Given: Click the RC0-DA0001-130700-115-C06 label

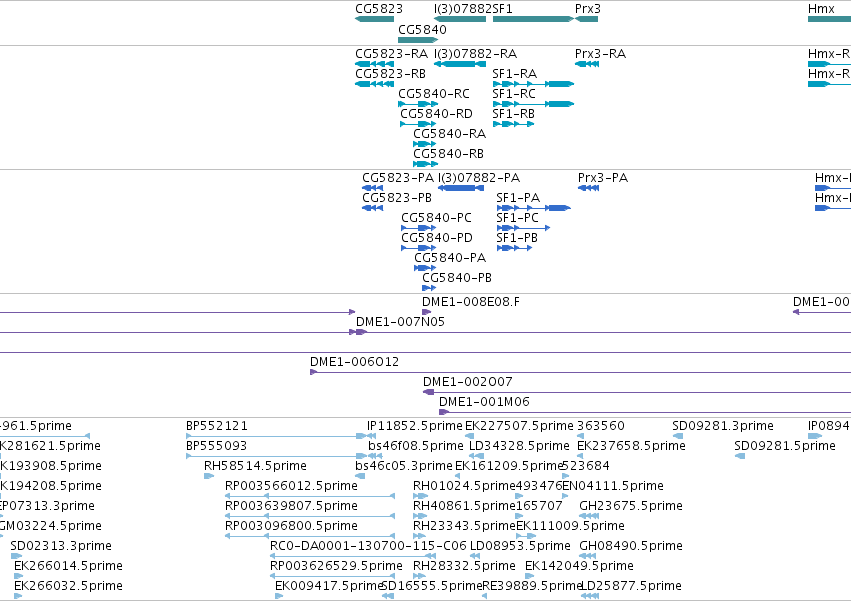Looking at the screenshot, I should point(369,547).
